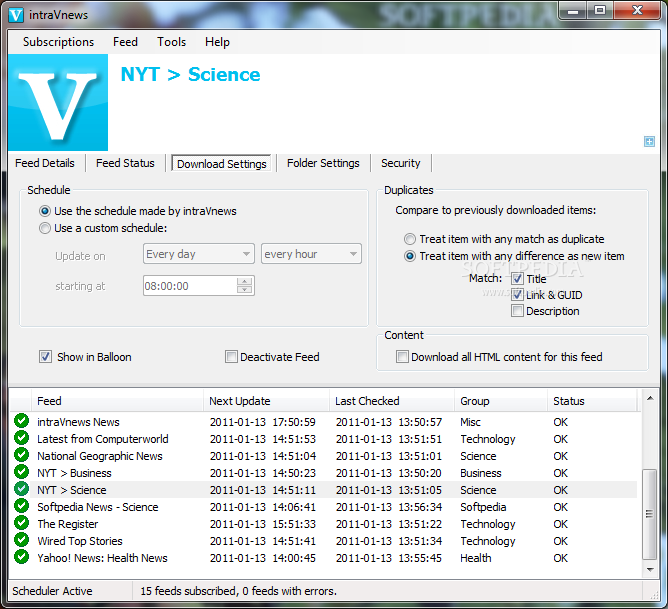This screenshot has height=609, width=668.
Task: Open the Feed menu
Action: [x=125, y=42]
